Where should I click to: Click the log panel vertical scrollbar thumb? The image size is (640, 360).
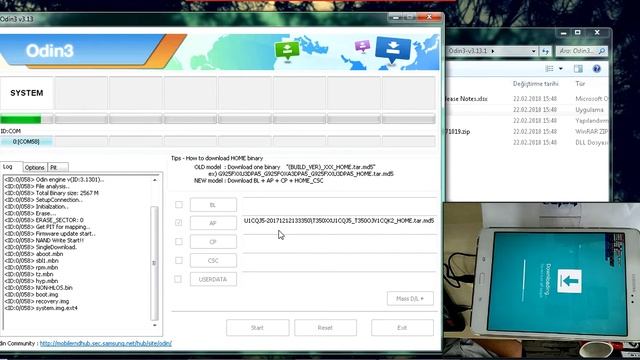(154, 263)
